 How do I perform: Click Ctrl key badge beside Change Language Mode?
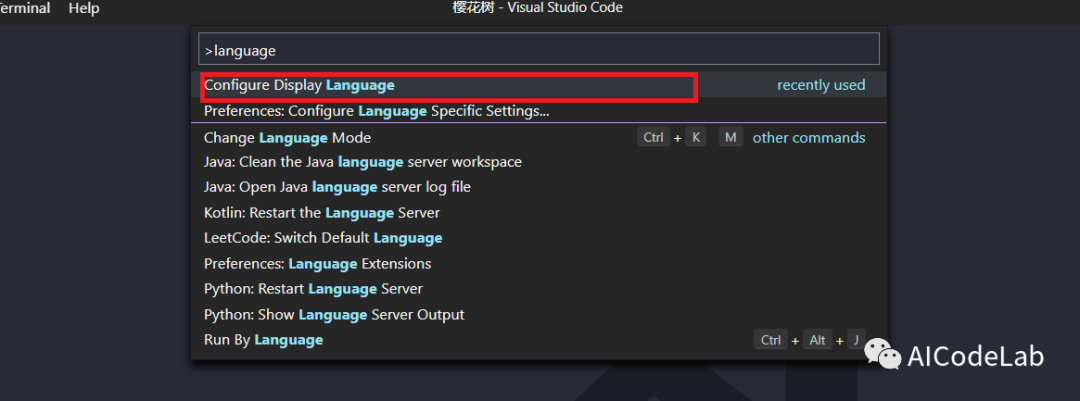(x=653, y=138)
